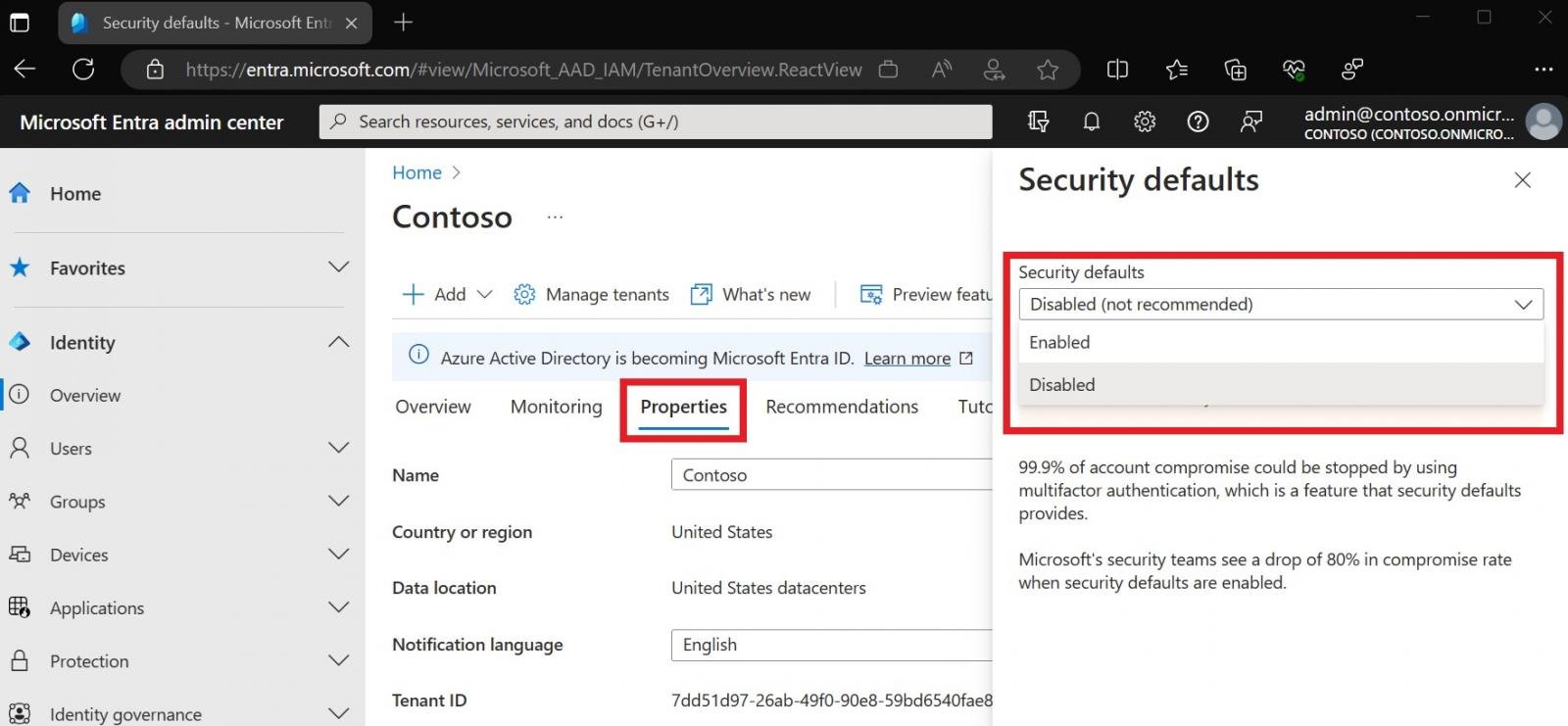Select the Tenant ID value text
The image size is (1568, 726).
point(832,701)
